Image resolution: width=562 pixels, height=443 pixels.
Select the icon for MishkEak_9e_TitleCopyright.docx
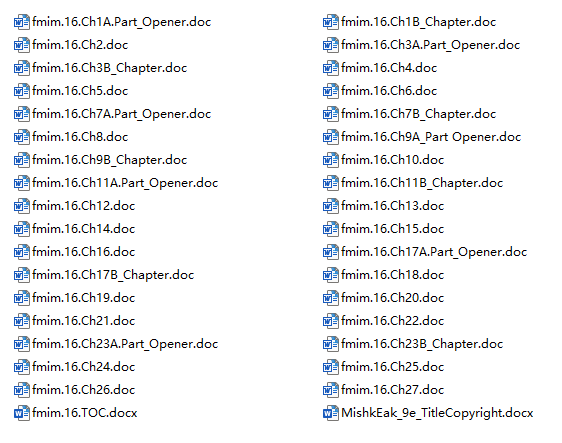(x=330, y=413)
